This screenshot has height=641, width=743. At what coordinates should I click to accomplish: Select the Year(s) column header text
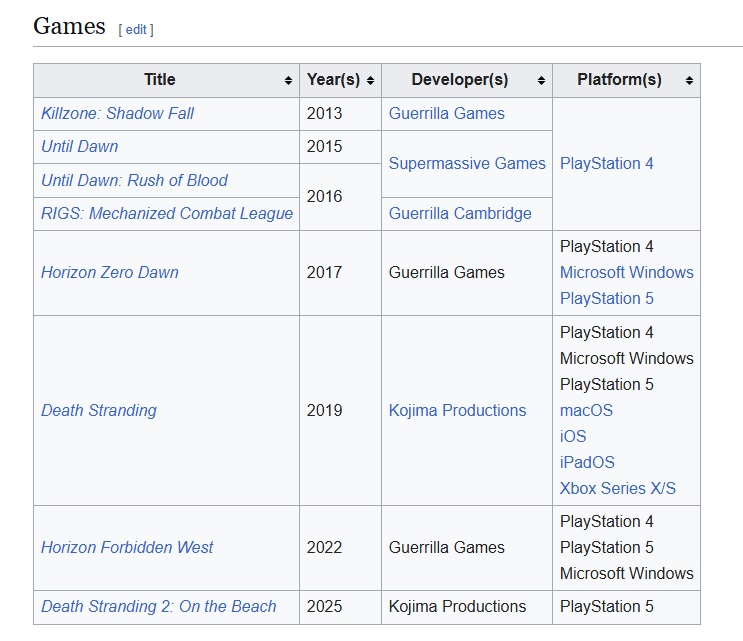(x=333, y=80)
